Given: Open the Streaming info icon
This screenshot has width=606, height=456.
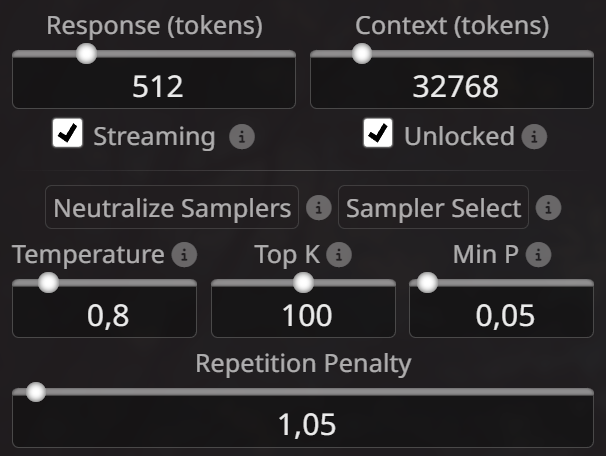Looking at the screenshot, I should click(242, 136).
